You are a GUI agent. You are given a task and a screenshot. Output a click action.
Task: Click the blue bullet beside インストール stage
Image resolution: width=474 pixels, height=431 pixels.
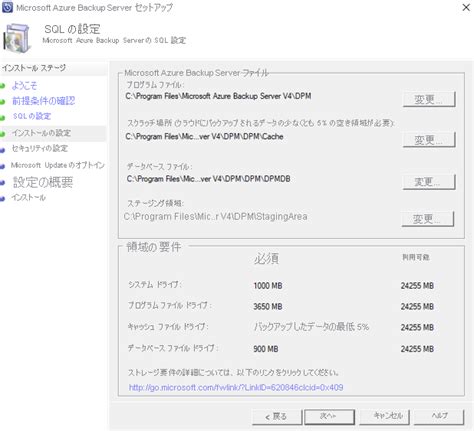click(3, 199)
